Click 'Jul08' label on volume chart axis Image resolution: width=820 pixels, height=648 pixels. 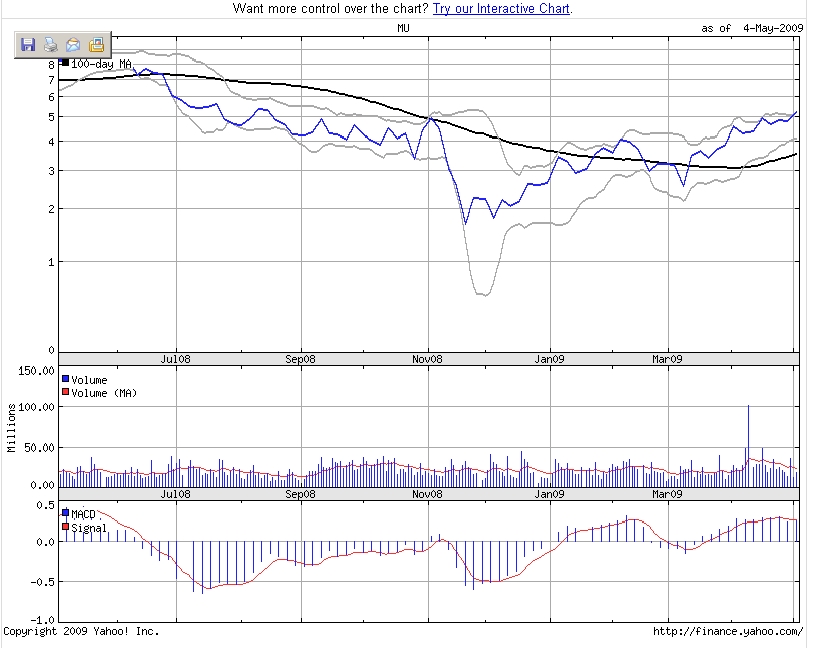coord(175,494)
